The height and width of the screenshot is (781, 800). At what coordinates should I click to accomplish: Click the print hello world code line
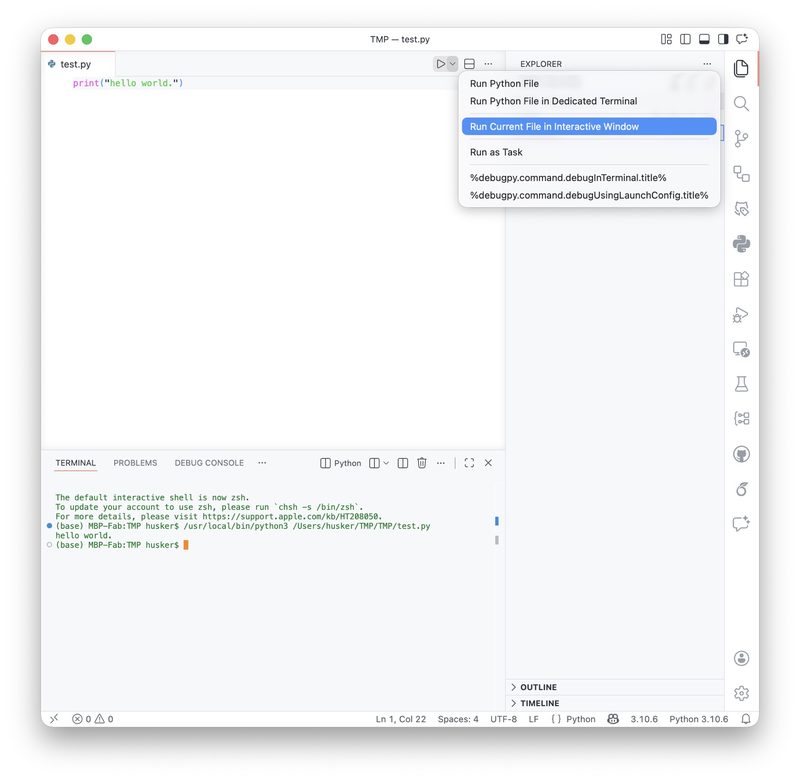(x=128, y=83)
